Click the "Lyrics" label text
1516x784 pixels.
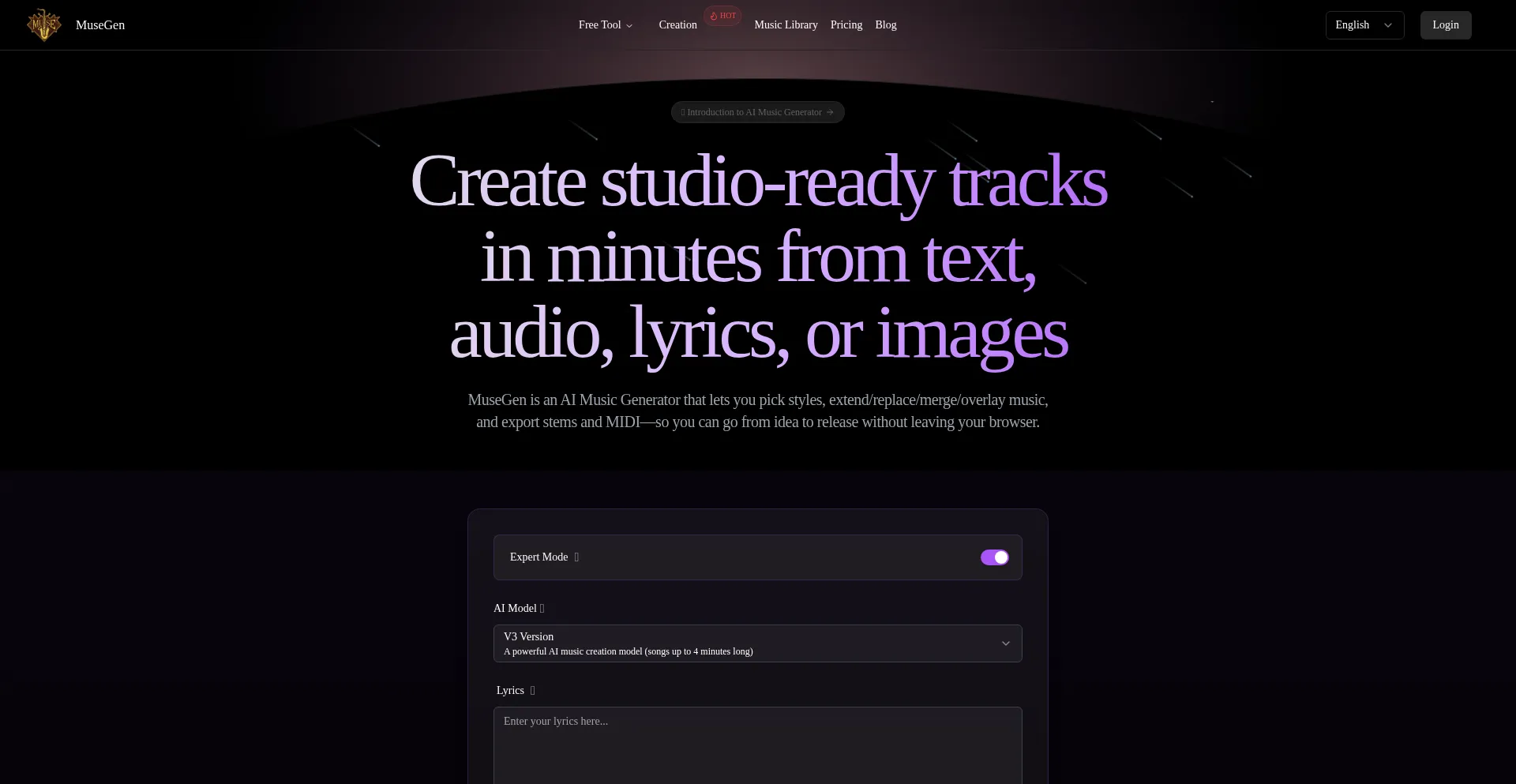[x=510, y=691]
